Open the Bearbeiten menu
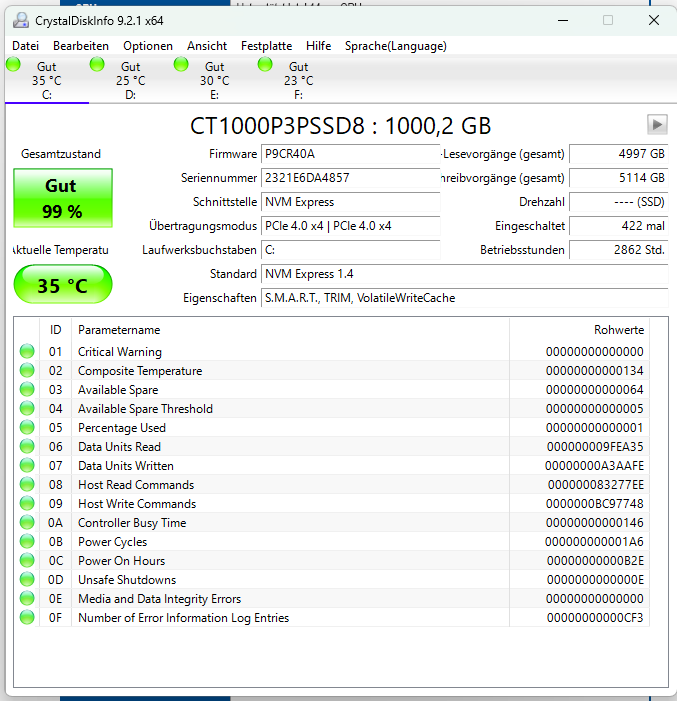The image size is (677, 701). click(81, 46)
